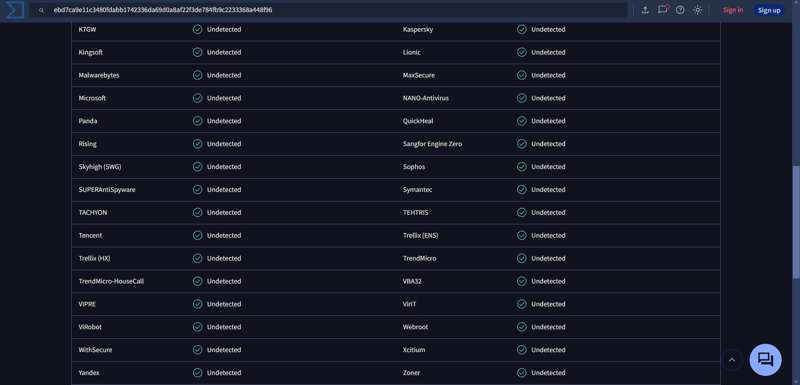Click the check icon in TACHYON row
Viewport: 800px width, 385px height.
pyautogui.click(x=197, y=213)
